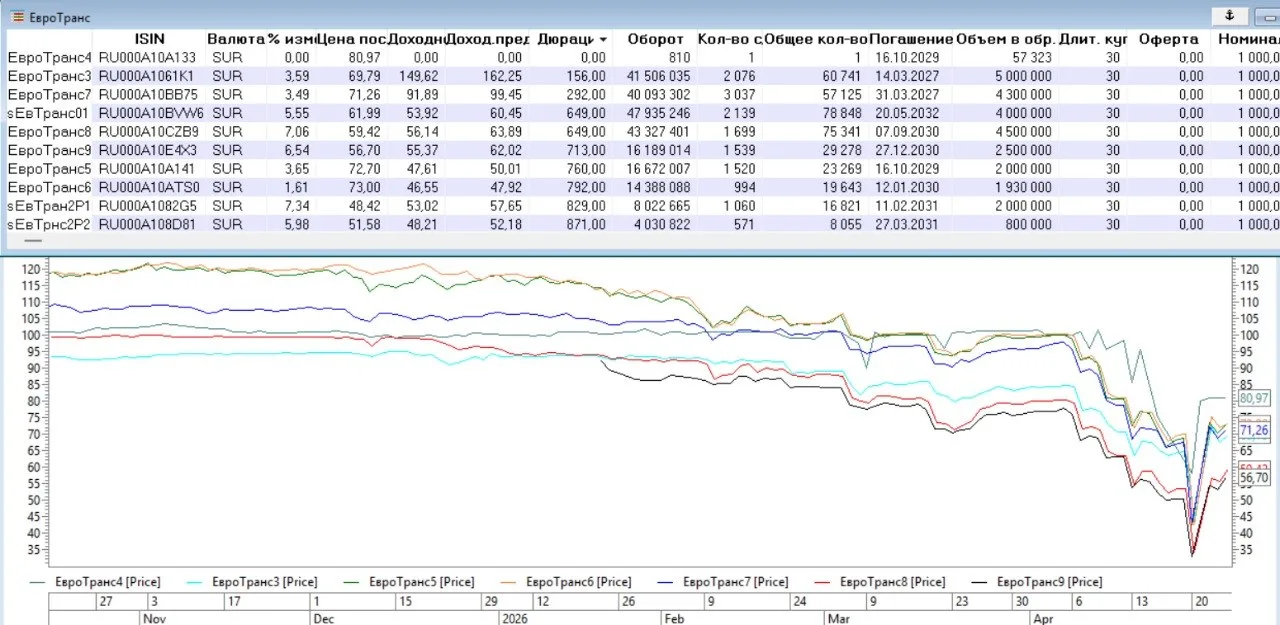This screenshot has width=1280, height=625.
Task: Click the Оборот column header
Action: click(x=653, y=39)
